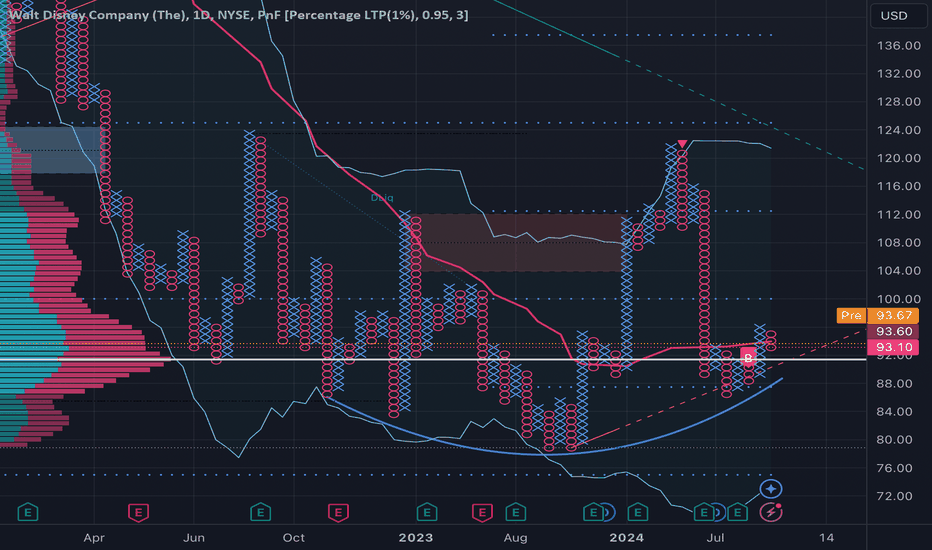The height and width of the screenshot is (550, 932).
Task: Click the red E earnings marker between 2023 and Aug
Action: point(482,512)
